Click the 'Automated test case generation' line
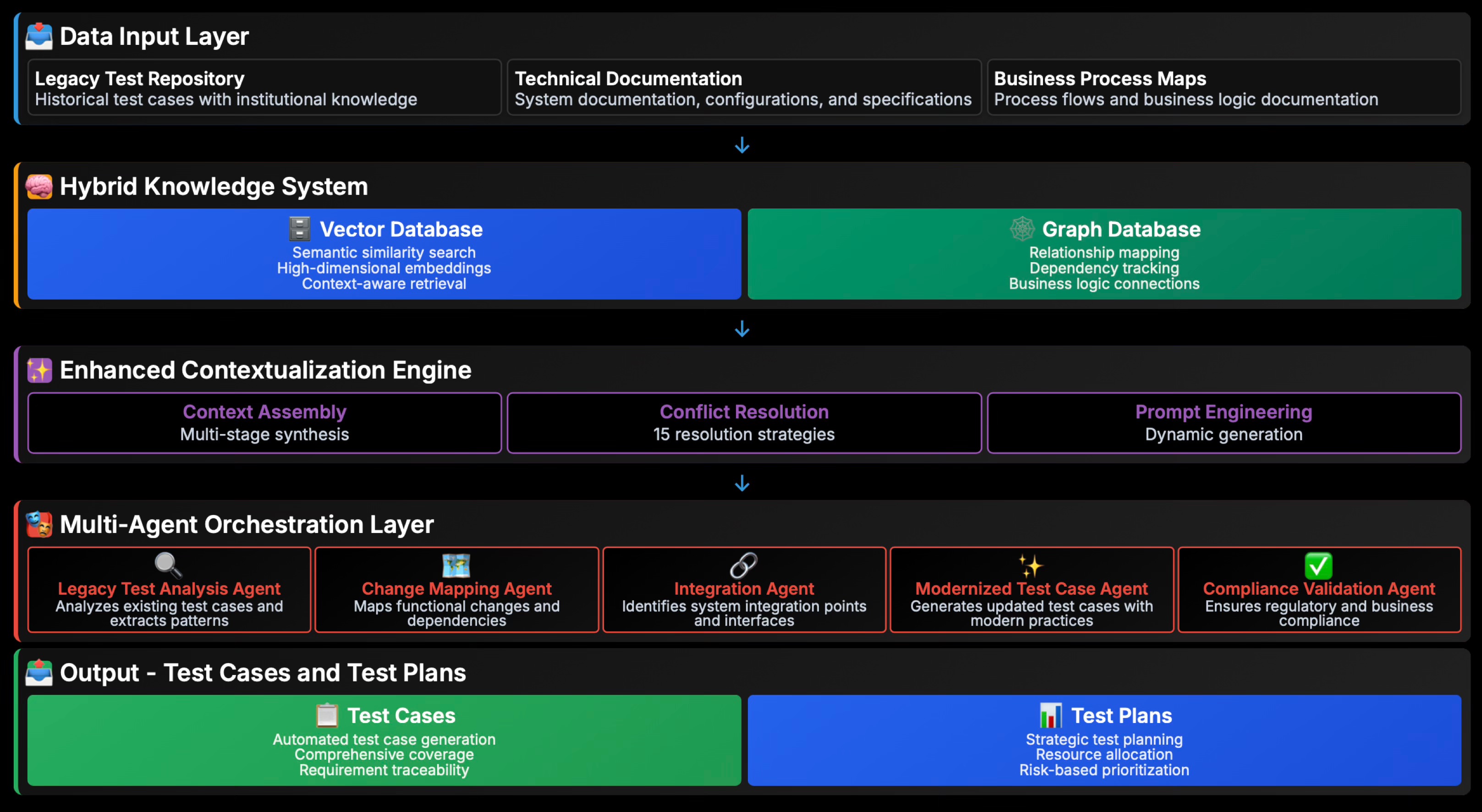The image size is (1482, 812). coord(384,740)
